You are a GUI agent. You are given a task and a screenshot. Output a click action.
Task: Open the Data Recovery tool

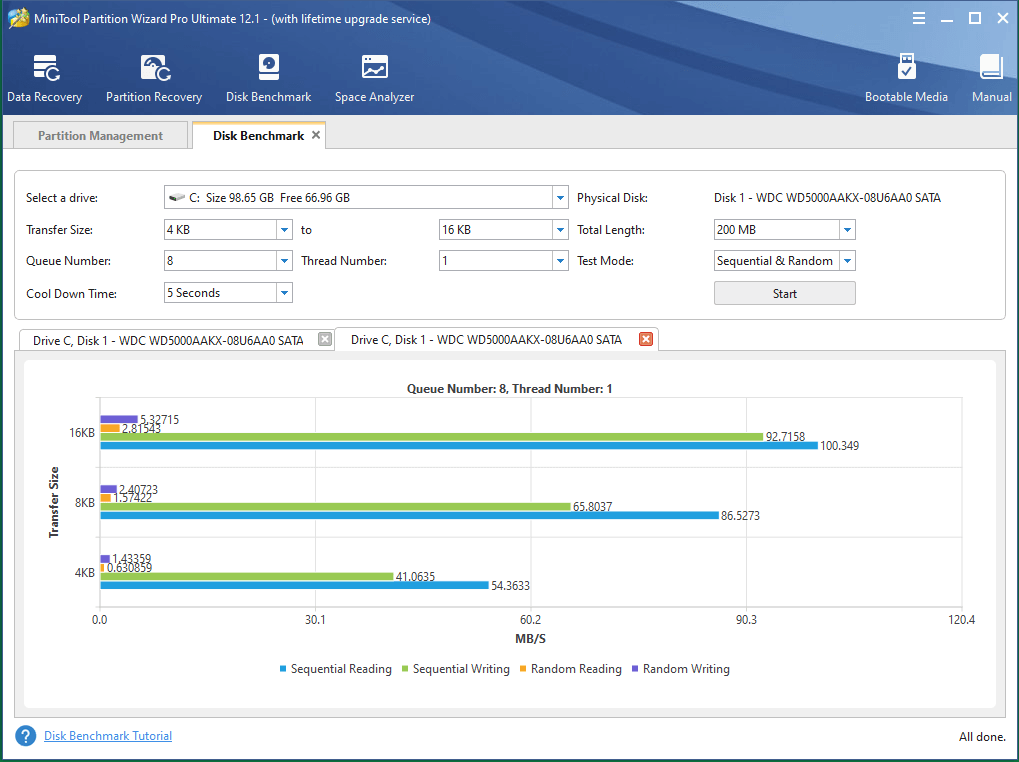click(45, 79)
